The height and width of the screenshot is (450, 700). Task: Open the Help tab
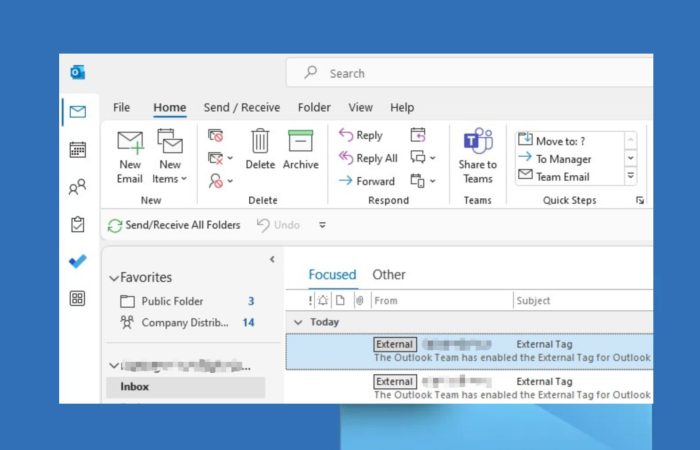coord(402,108)
